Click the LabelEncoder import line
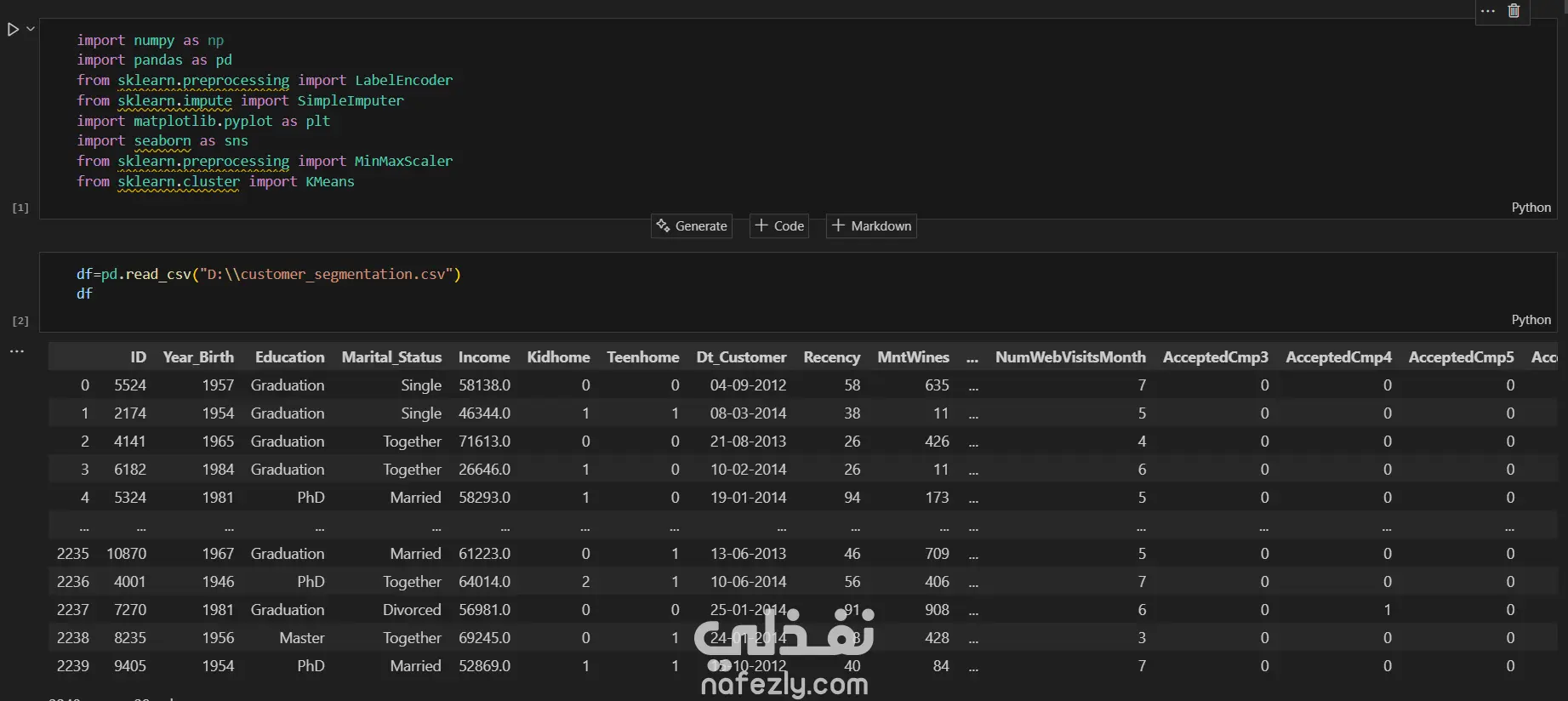The width and height of the screenshot is (1568, 701). [x=265, y=80]
